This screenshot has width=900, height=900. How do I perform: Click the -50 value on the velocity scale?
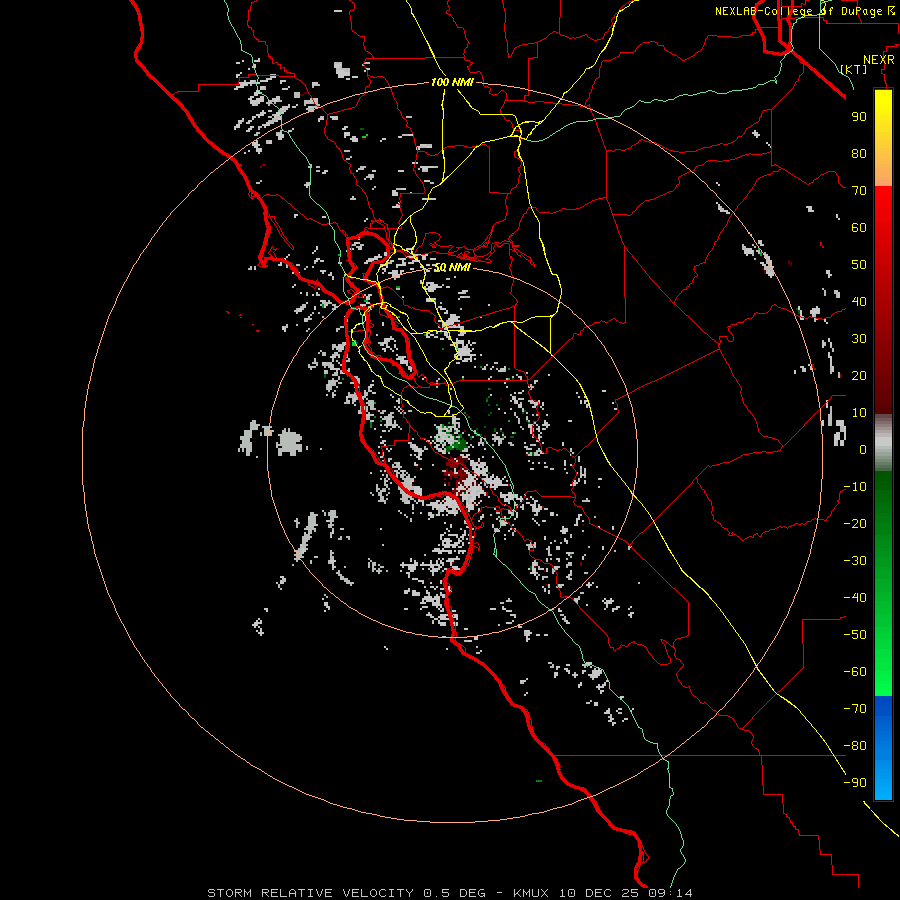(x=855, y=635)
